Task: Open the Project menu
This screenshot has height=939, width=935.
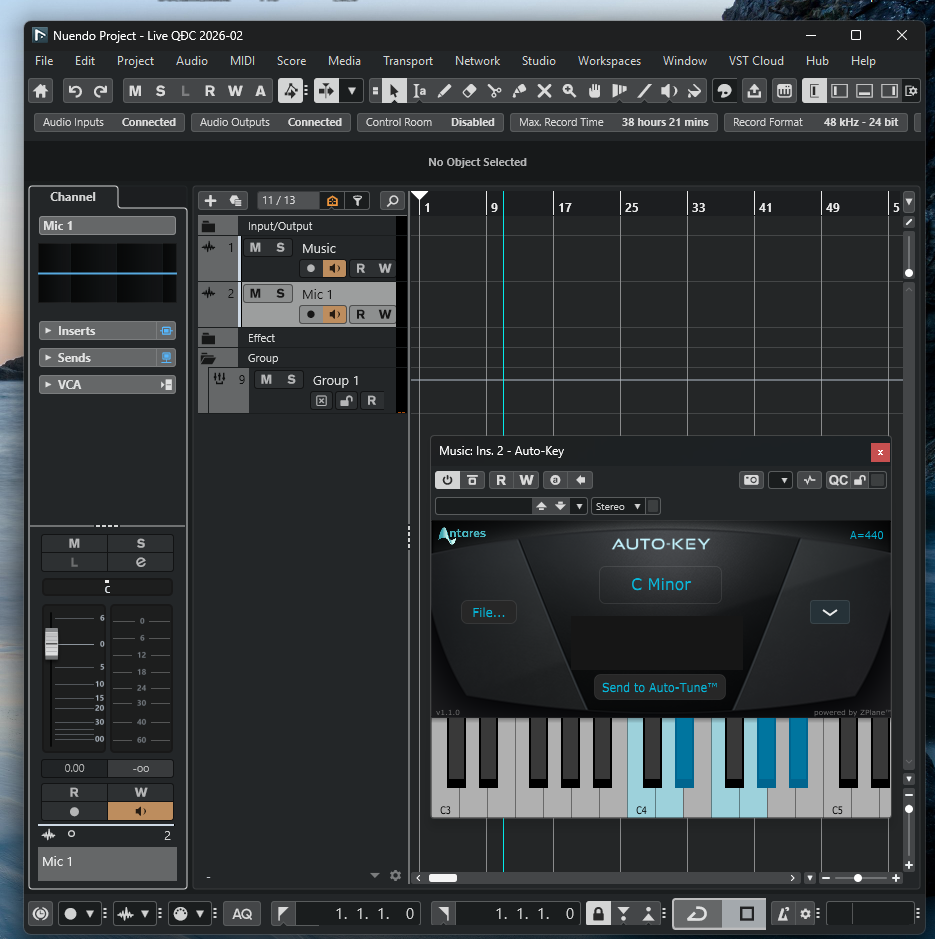Action: click(135, 61)
